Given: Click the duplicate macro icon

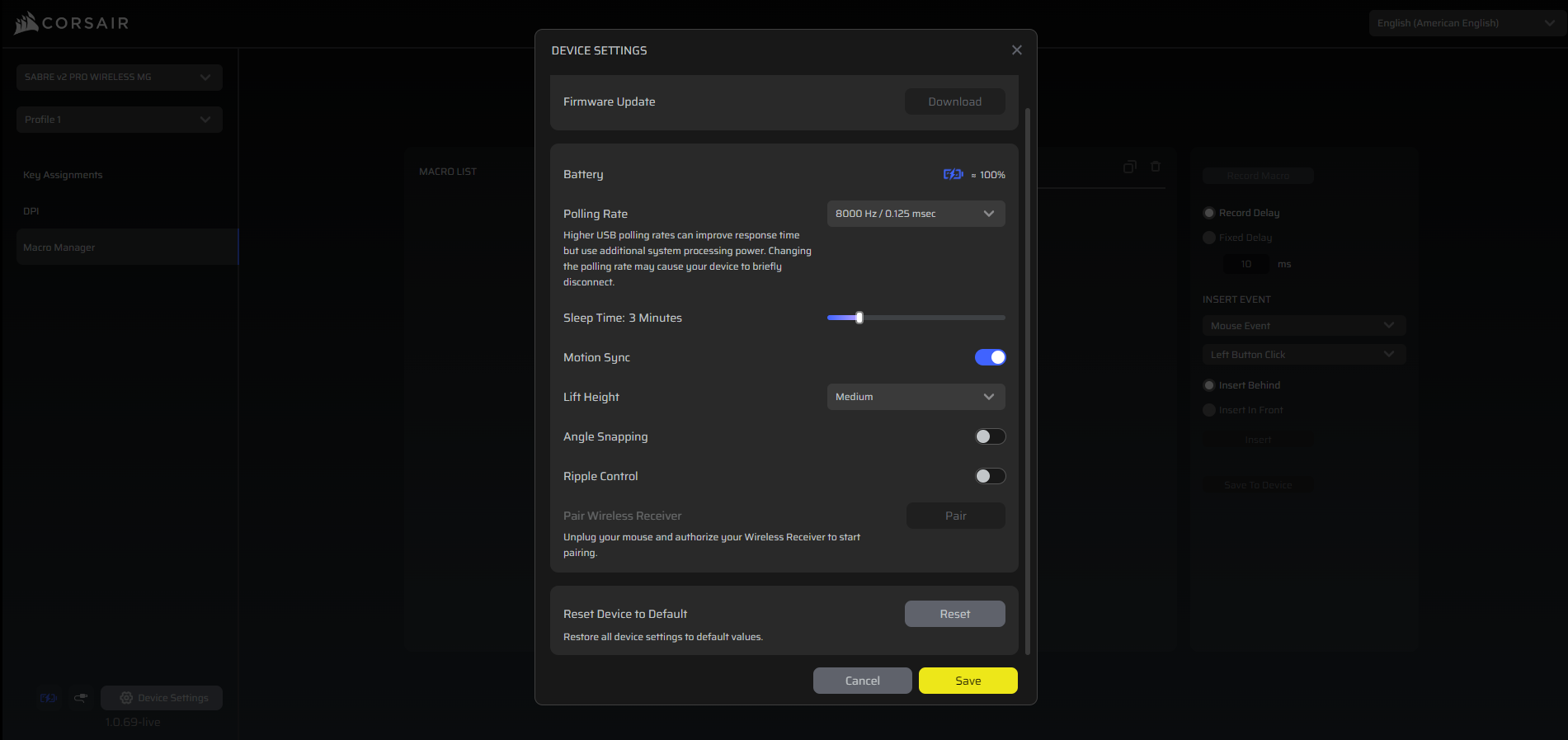Looking at the screenshot, I should (x=1129, y=167).
